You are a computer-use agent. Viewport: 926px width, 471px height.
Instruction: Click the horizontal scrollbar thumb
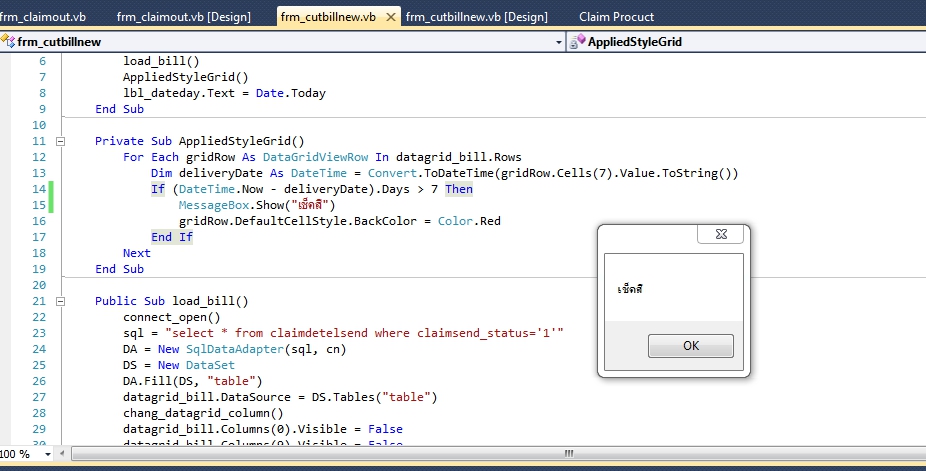pos(568,454)
